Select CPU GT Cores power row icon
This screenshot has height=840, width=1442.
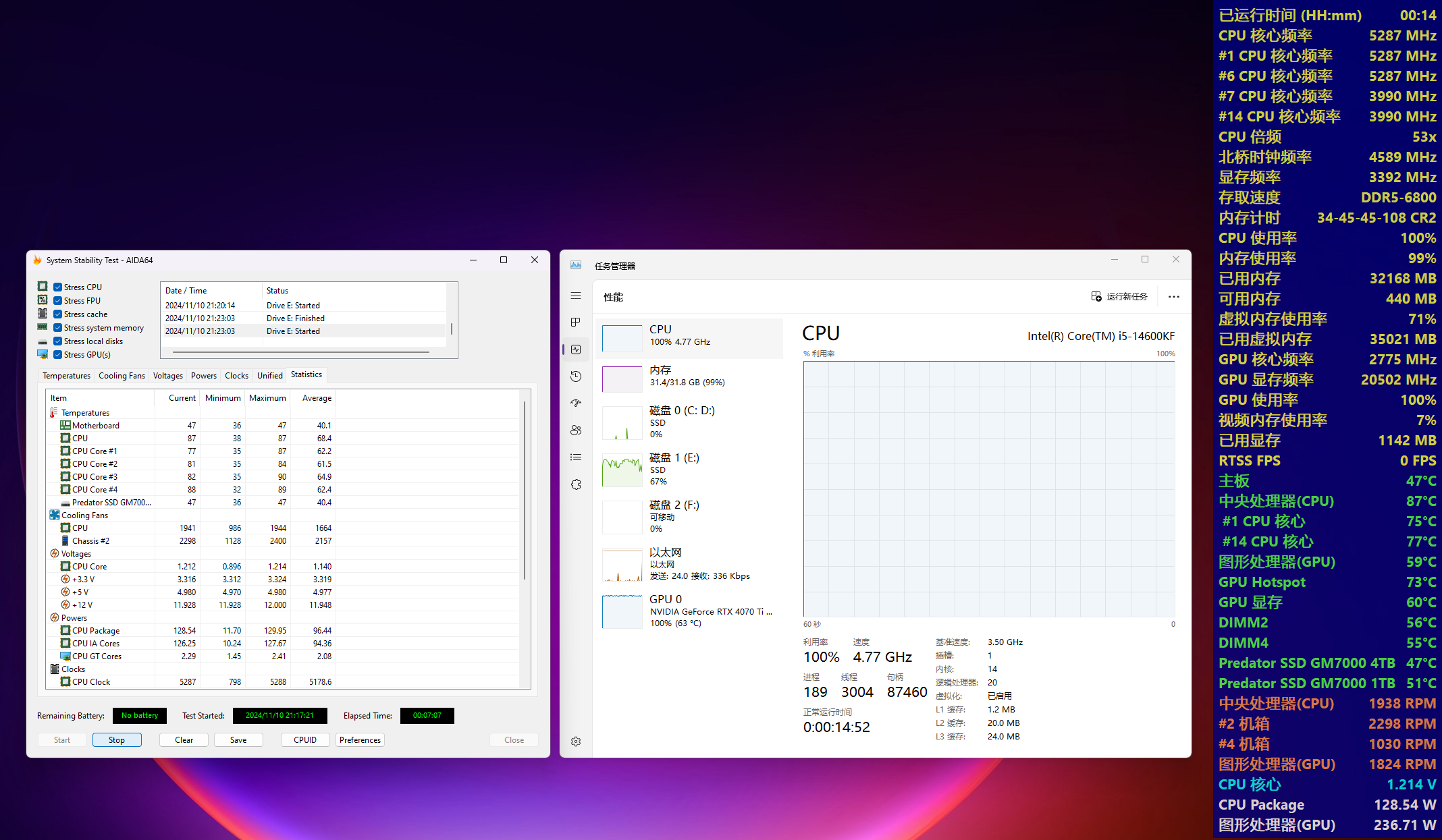coord(65,656)
